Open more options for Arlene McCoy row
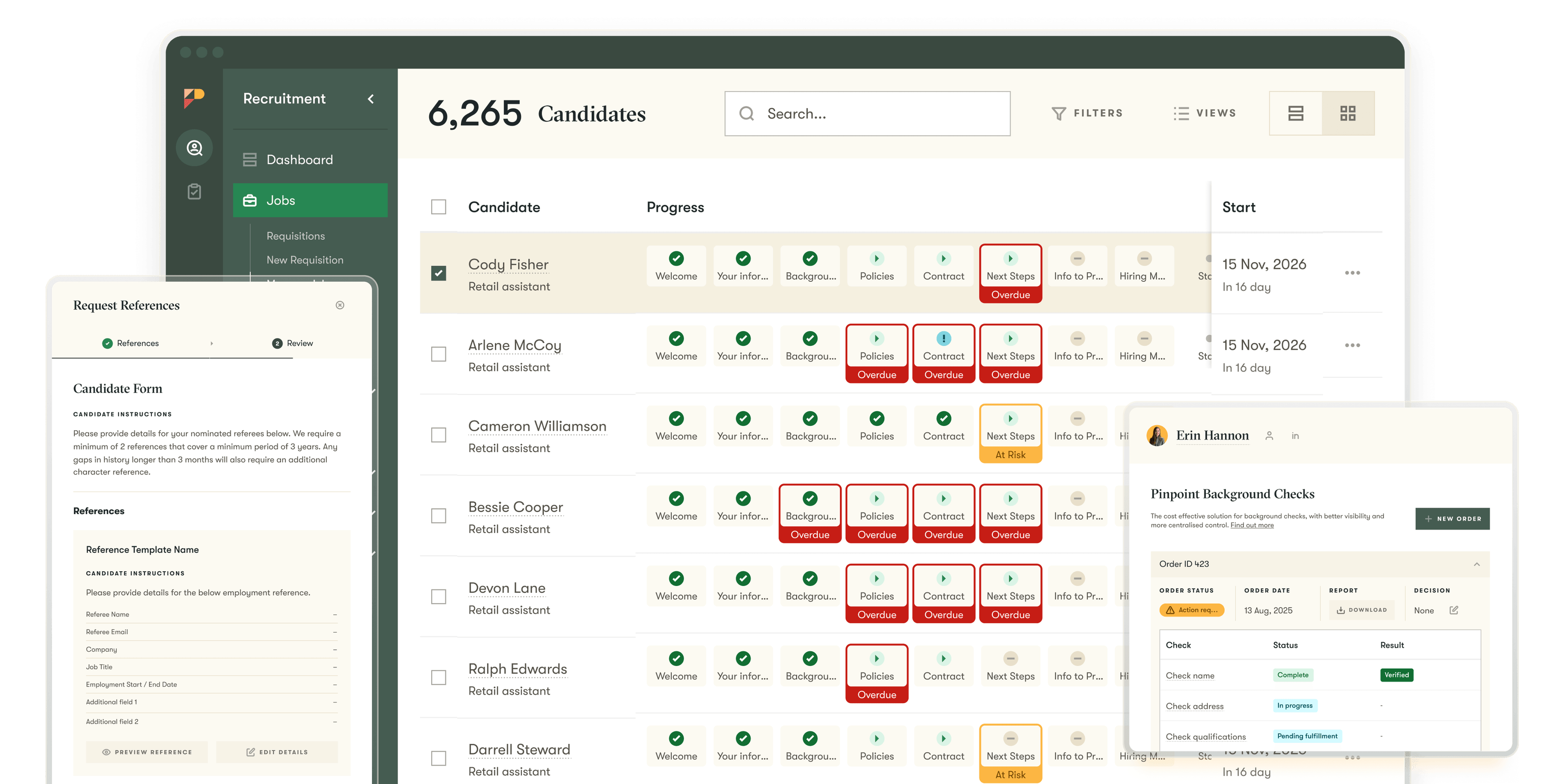The height and width of the screenshot is (784, 1568). pyautogui.click(x=1352, y=345)
